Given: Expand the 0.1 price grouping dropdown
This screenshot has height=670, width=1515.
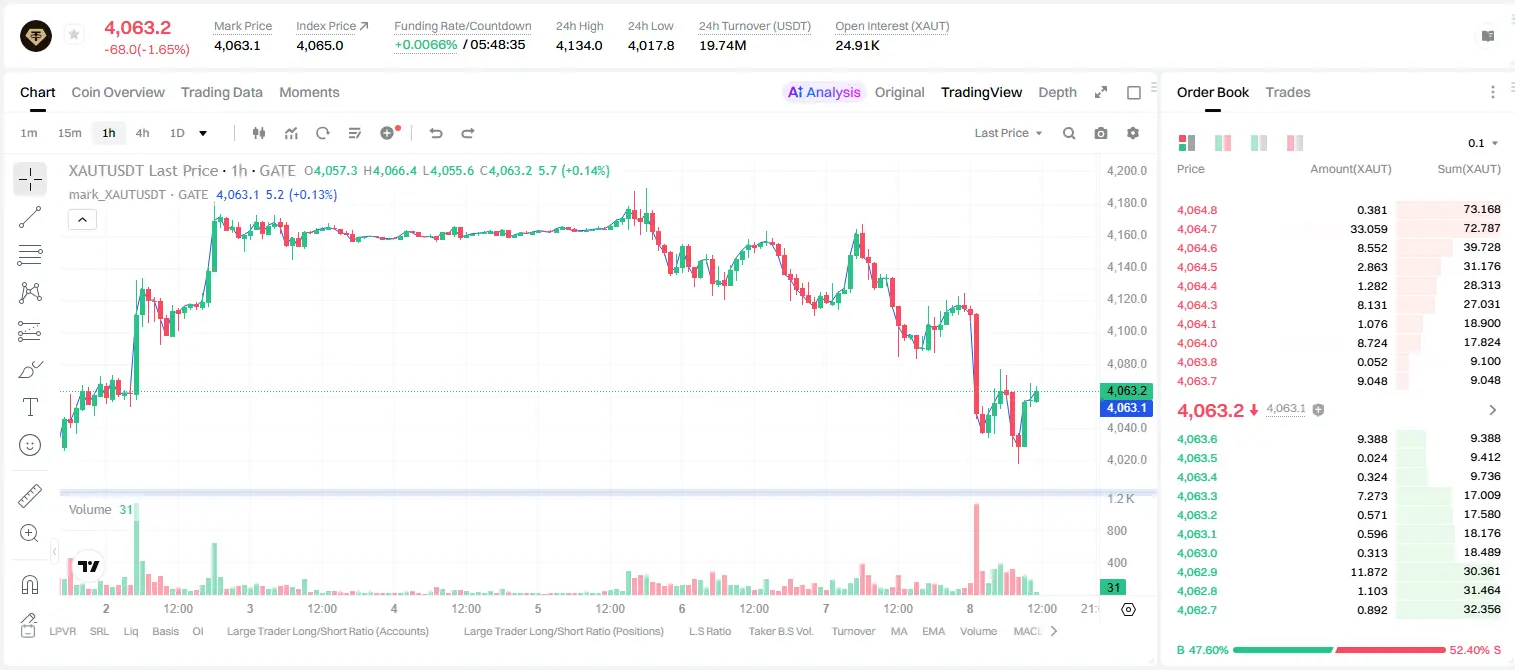Looking at the screenshot, I should (1483, 143).
